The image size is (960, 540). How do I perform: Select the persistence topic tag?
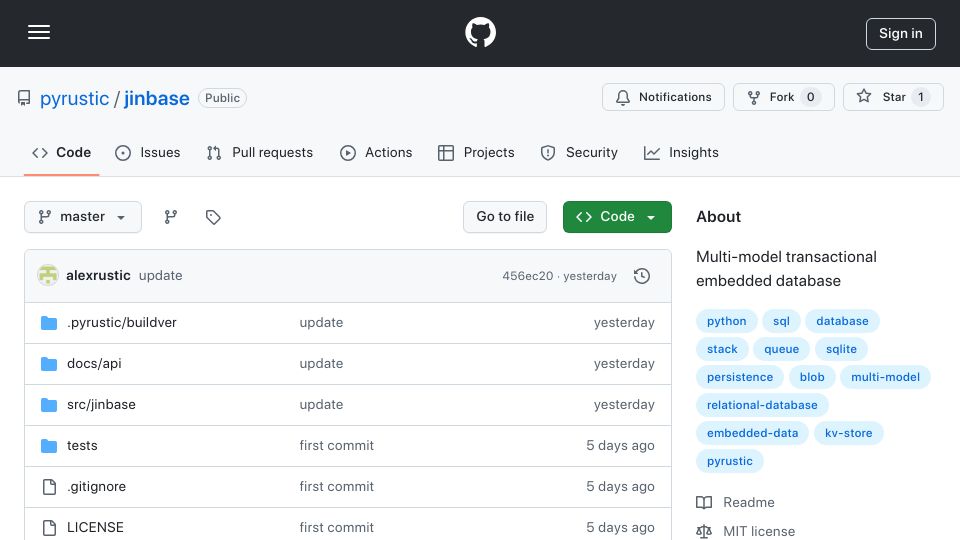[x=740, y=378]
